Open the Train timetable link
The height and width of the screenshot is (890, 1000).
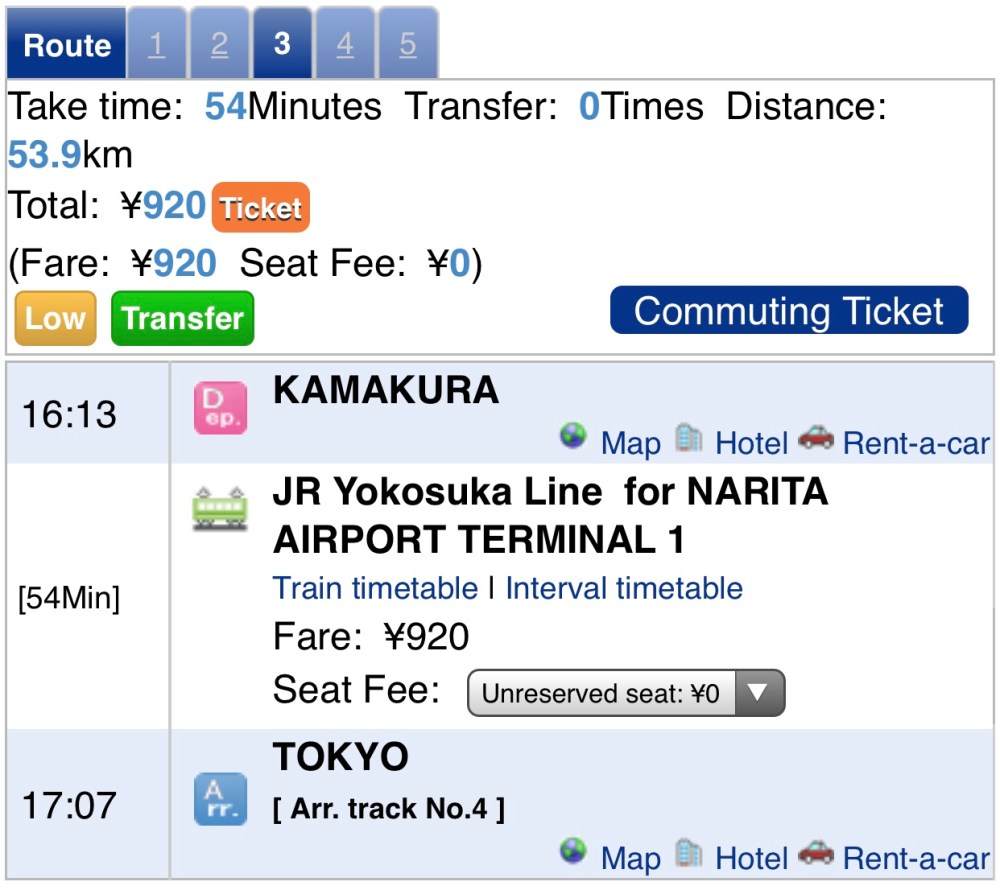point(375,588)
